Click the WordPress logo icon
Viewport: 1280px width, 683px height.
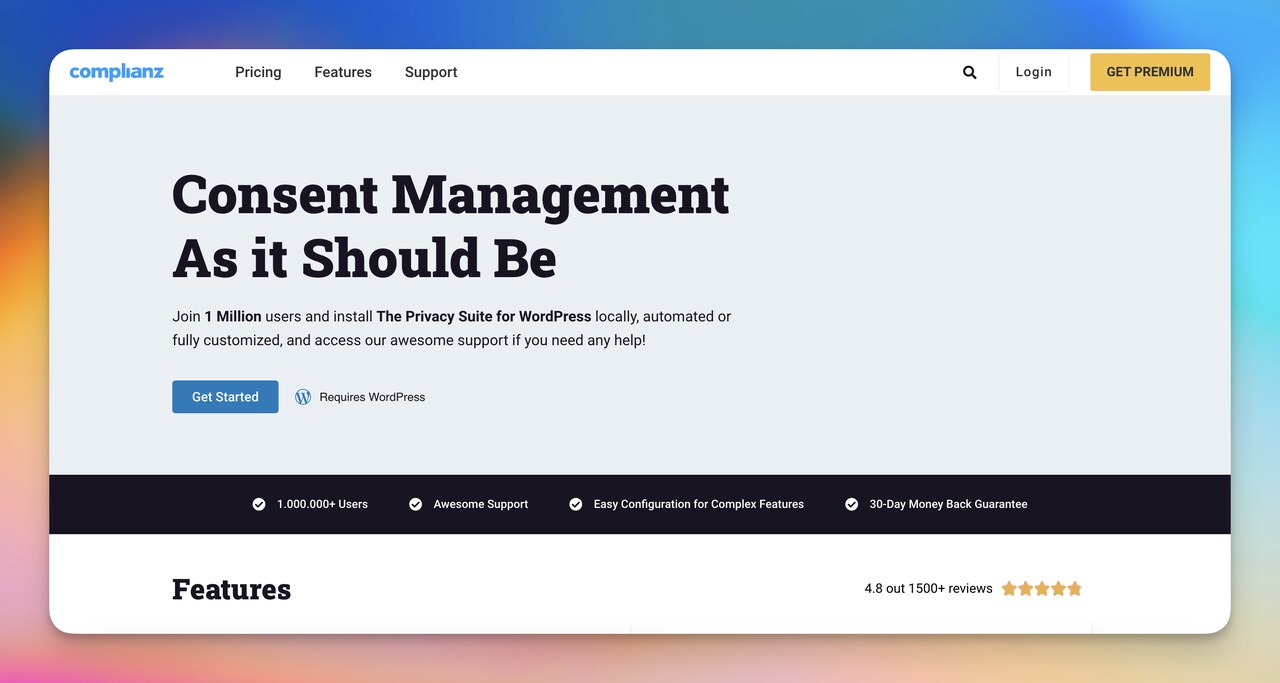tap(303, 397)
